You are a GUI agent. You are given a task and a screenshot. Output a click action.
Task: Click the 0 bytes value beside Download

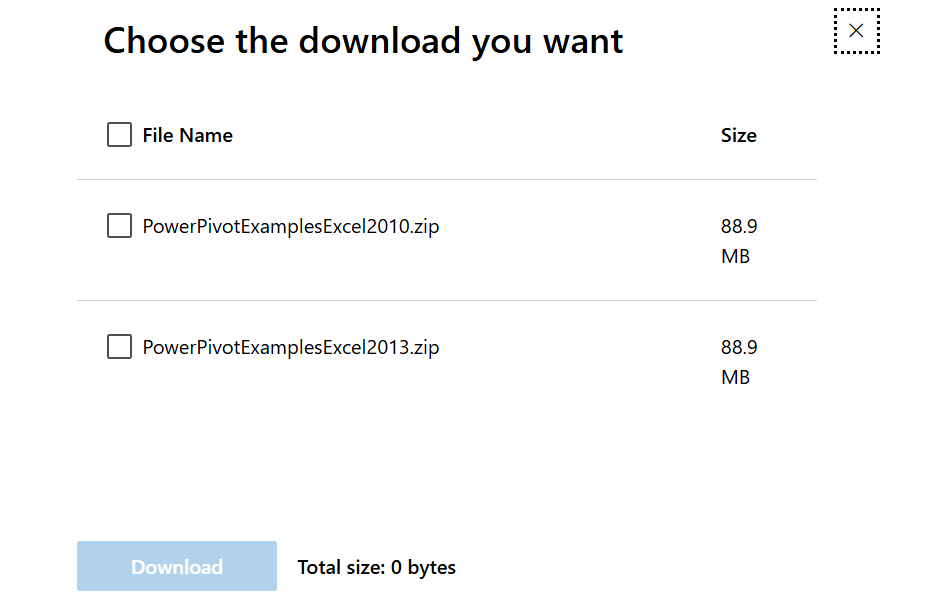point(423,567)
